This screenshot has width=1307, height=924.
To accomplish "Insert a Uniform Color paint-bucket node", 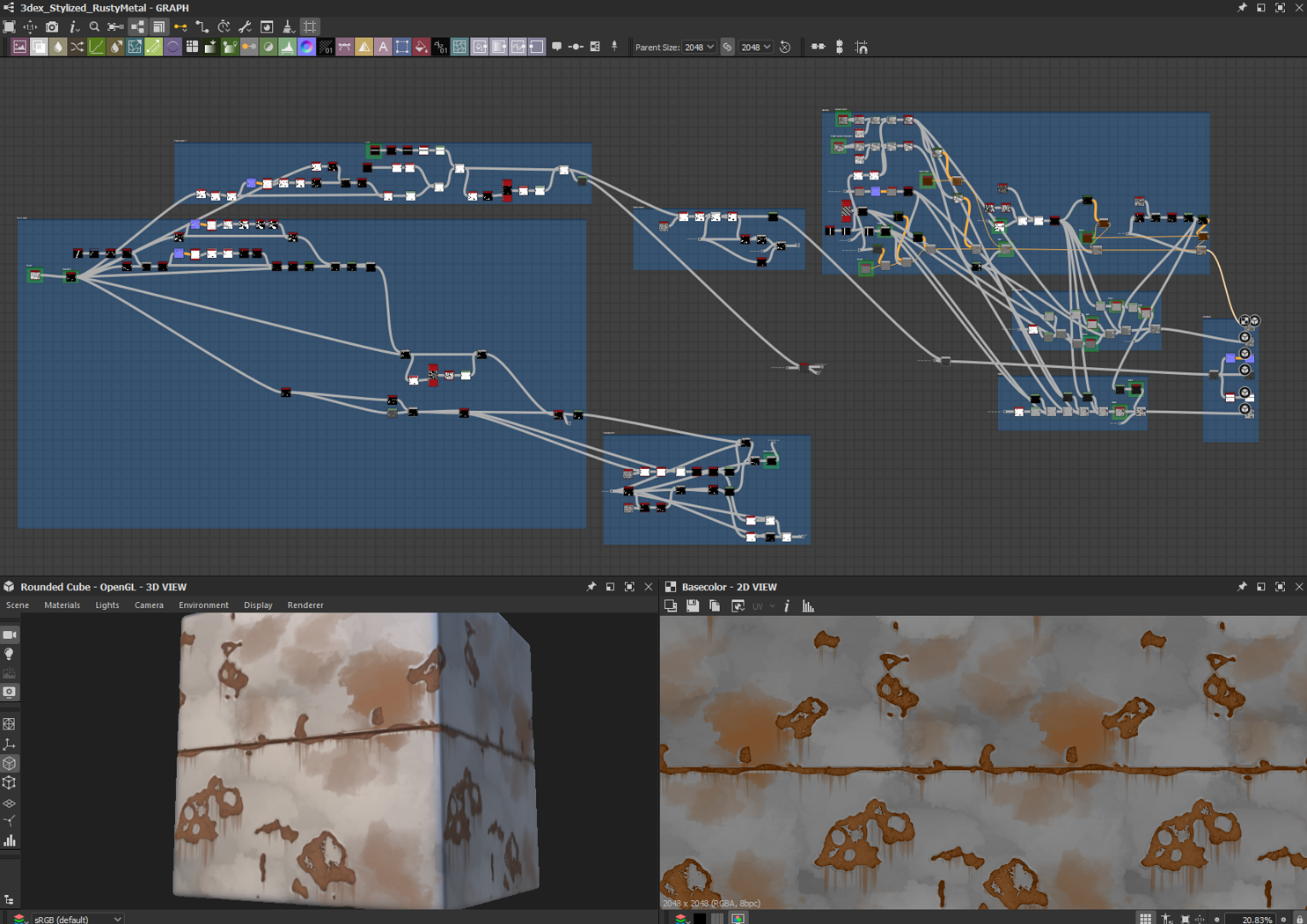I will (x=422, y=48).
